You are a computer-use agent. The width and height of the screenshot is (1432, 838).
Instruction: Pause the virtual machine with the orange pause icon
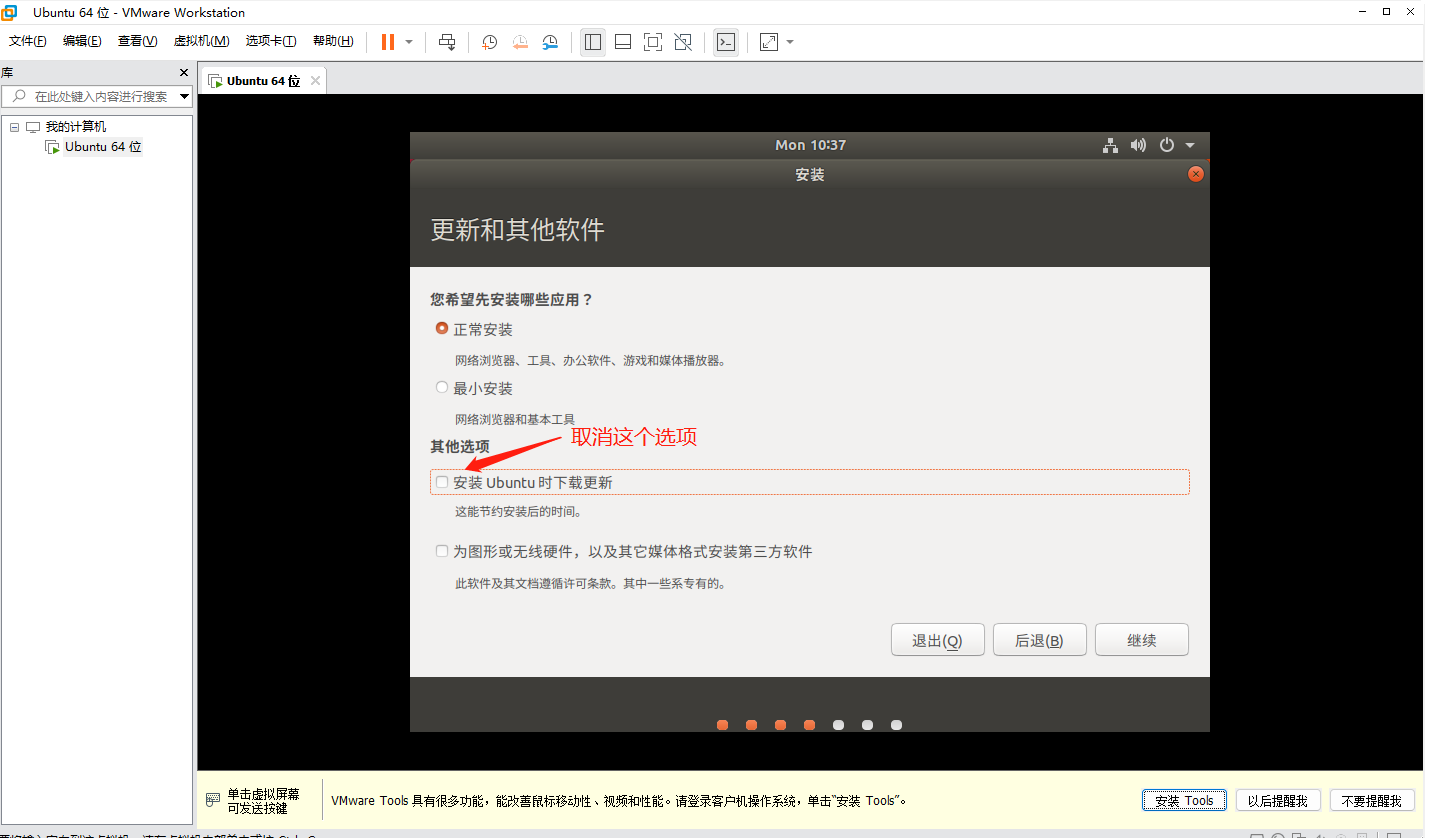tap(387, 42)
